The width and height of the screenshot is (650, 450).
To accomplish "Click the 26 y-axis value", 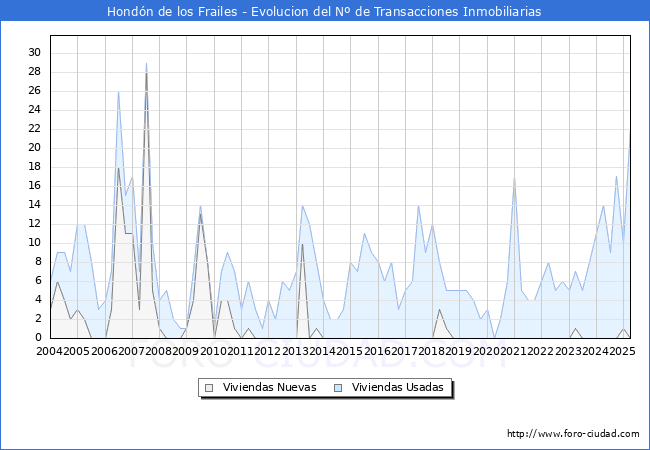I will click(35, 91).
